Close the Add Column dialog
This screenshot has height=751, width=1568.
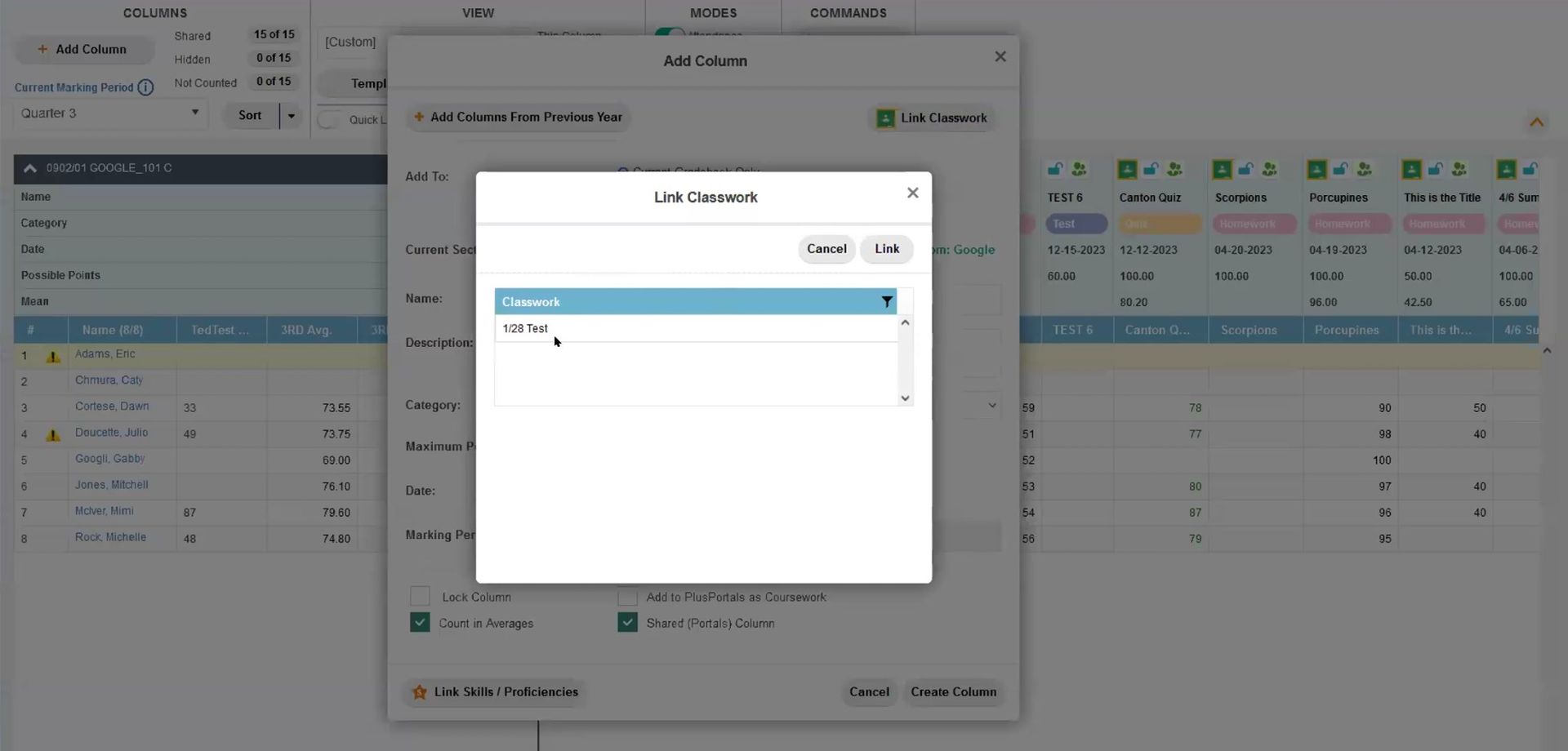[x=1000, y=56]
